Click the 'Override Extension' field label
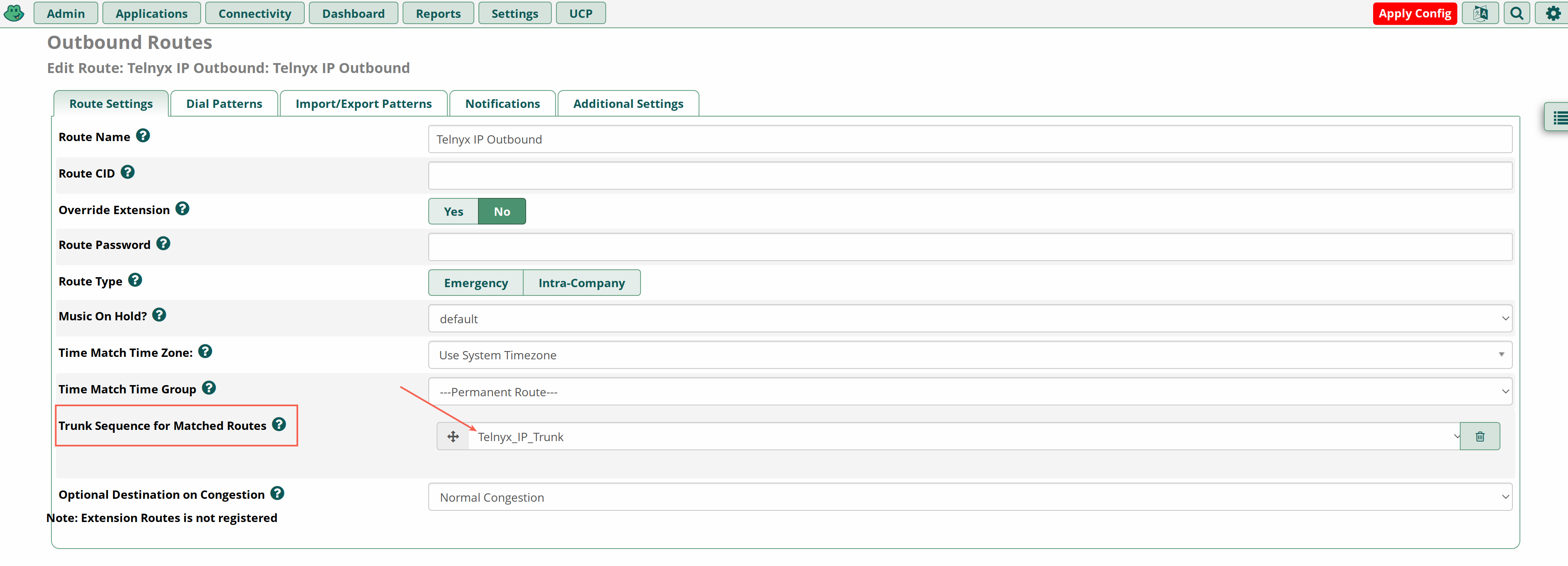 (x=114, y=210)
